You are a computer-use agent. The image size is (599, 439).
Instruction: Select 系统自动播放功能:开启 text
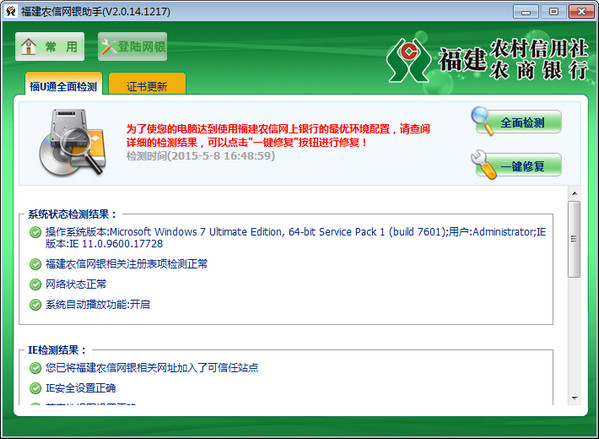[x=98, y=304]
